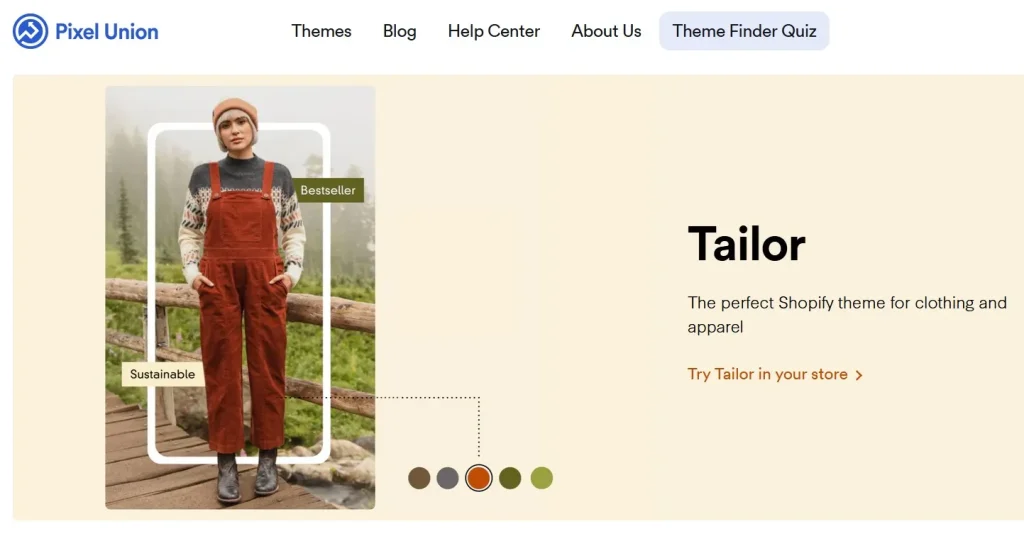Screen dimensions: 1024x536
Task: Click the Tailor theme heading
Action: tap(746, 244)
